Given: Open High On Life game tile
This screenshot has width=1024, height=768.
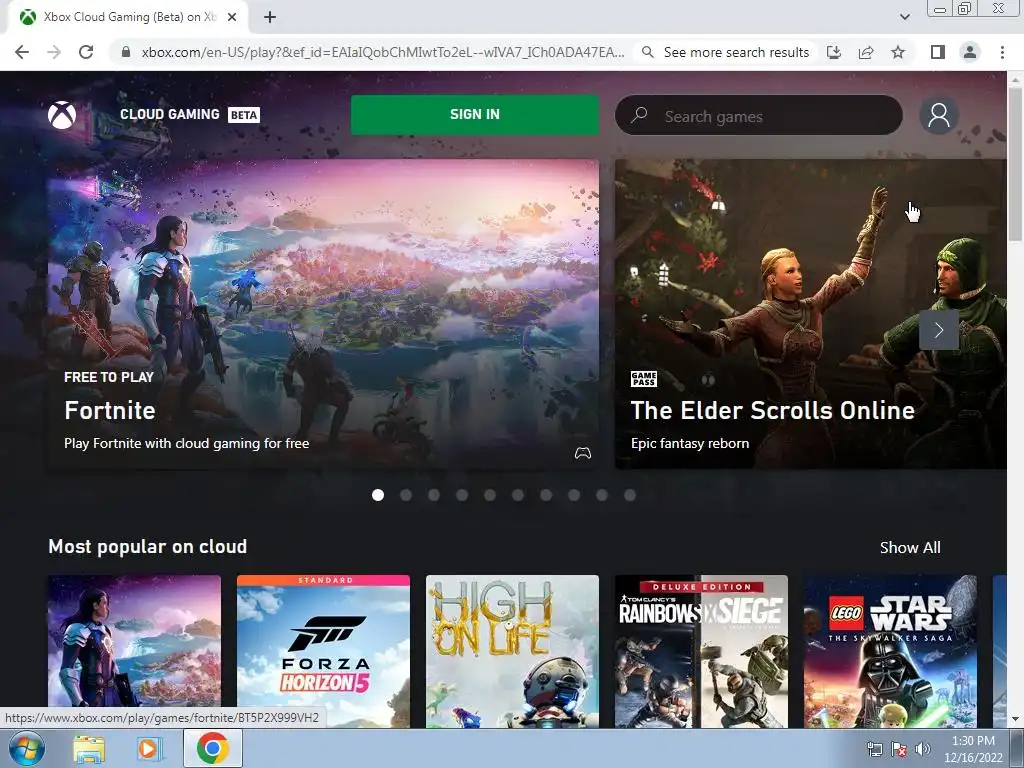Looking at the screenshot, I should 512,651.
